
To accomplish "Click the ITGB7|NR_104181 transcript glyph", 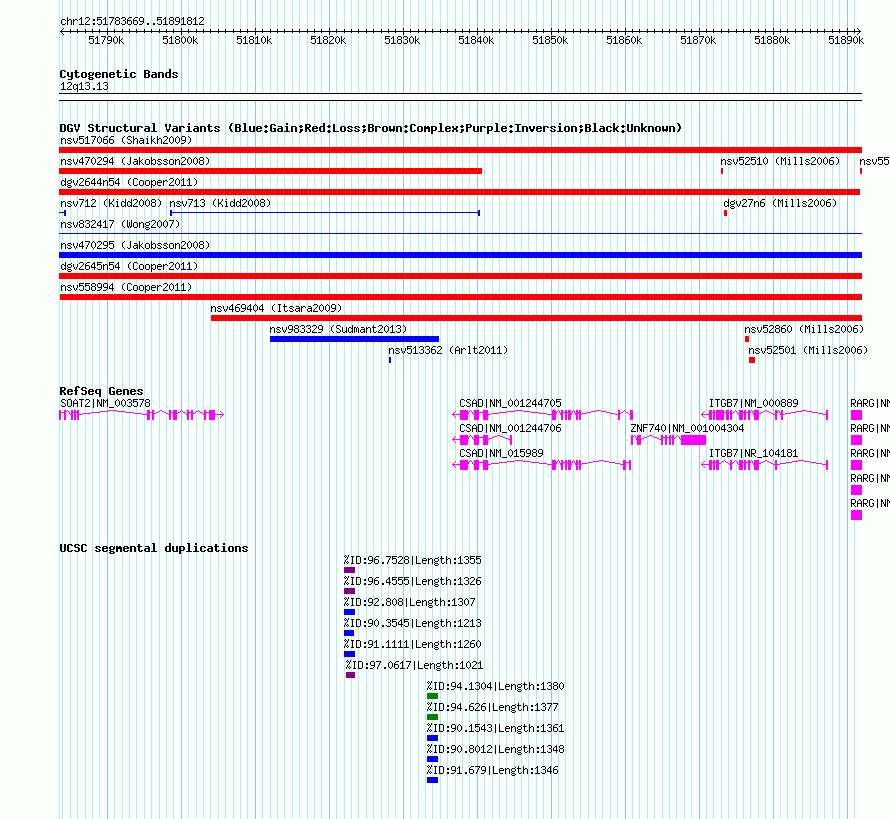I will tap(765, 465).
